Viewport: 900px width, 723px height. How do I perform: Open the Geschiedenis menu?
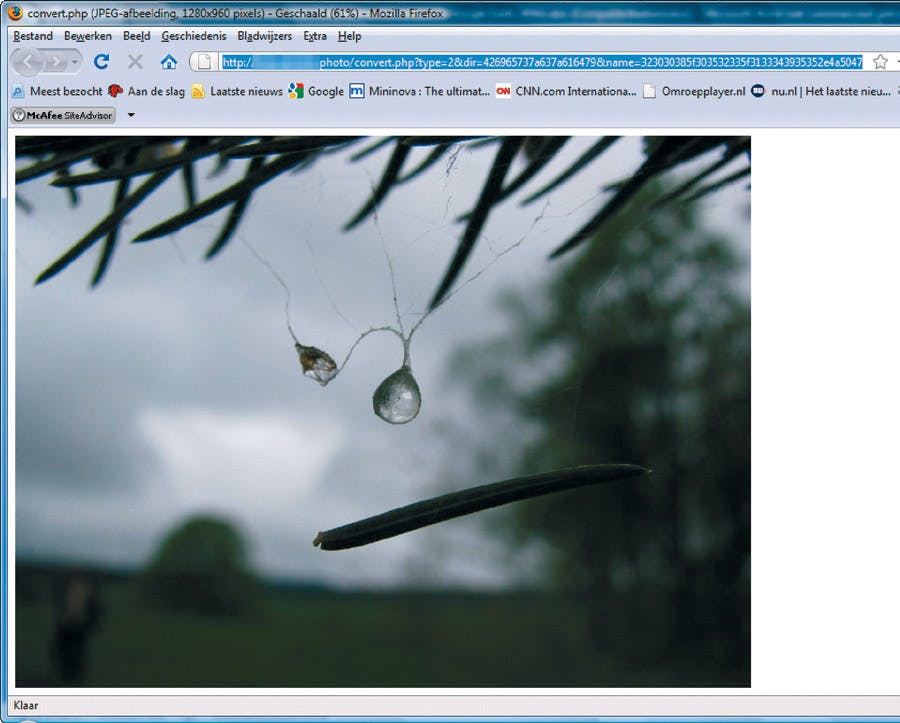pyautogui.click(x=193, y=36)
